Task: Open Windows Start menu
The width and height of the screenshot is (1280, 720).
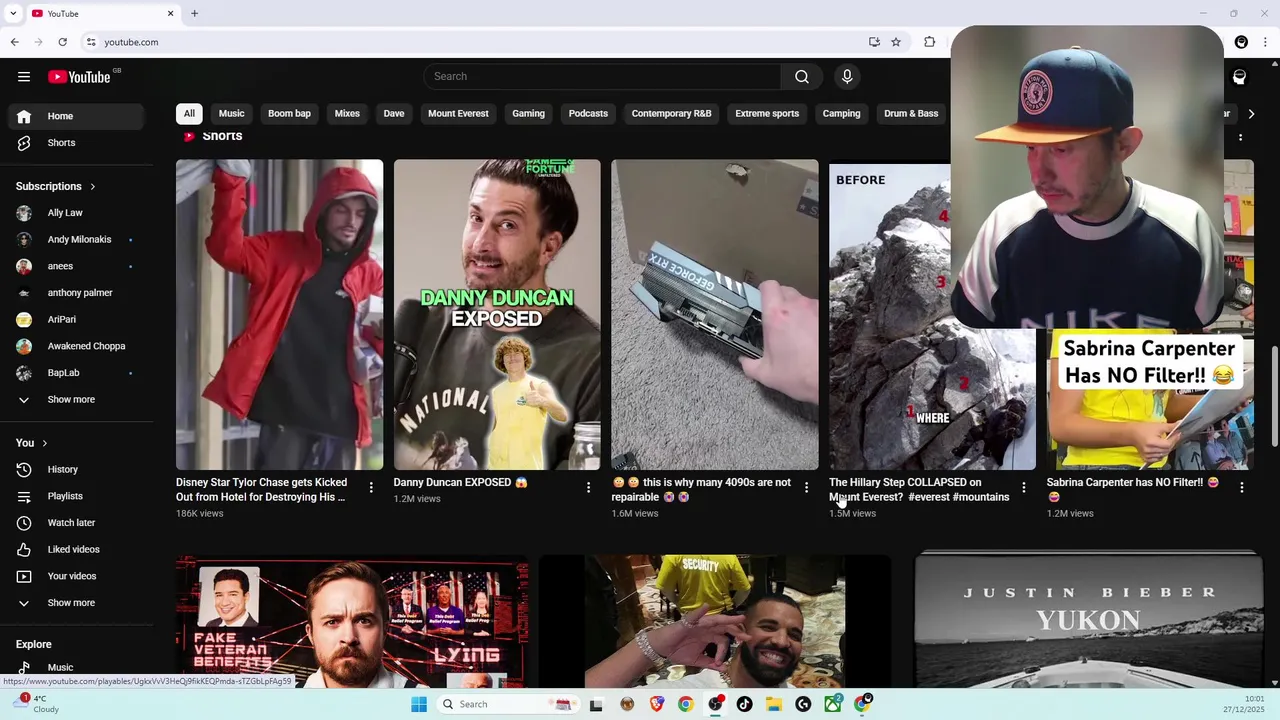Action: [x=419, y=704]
